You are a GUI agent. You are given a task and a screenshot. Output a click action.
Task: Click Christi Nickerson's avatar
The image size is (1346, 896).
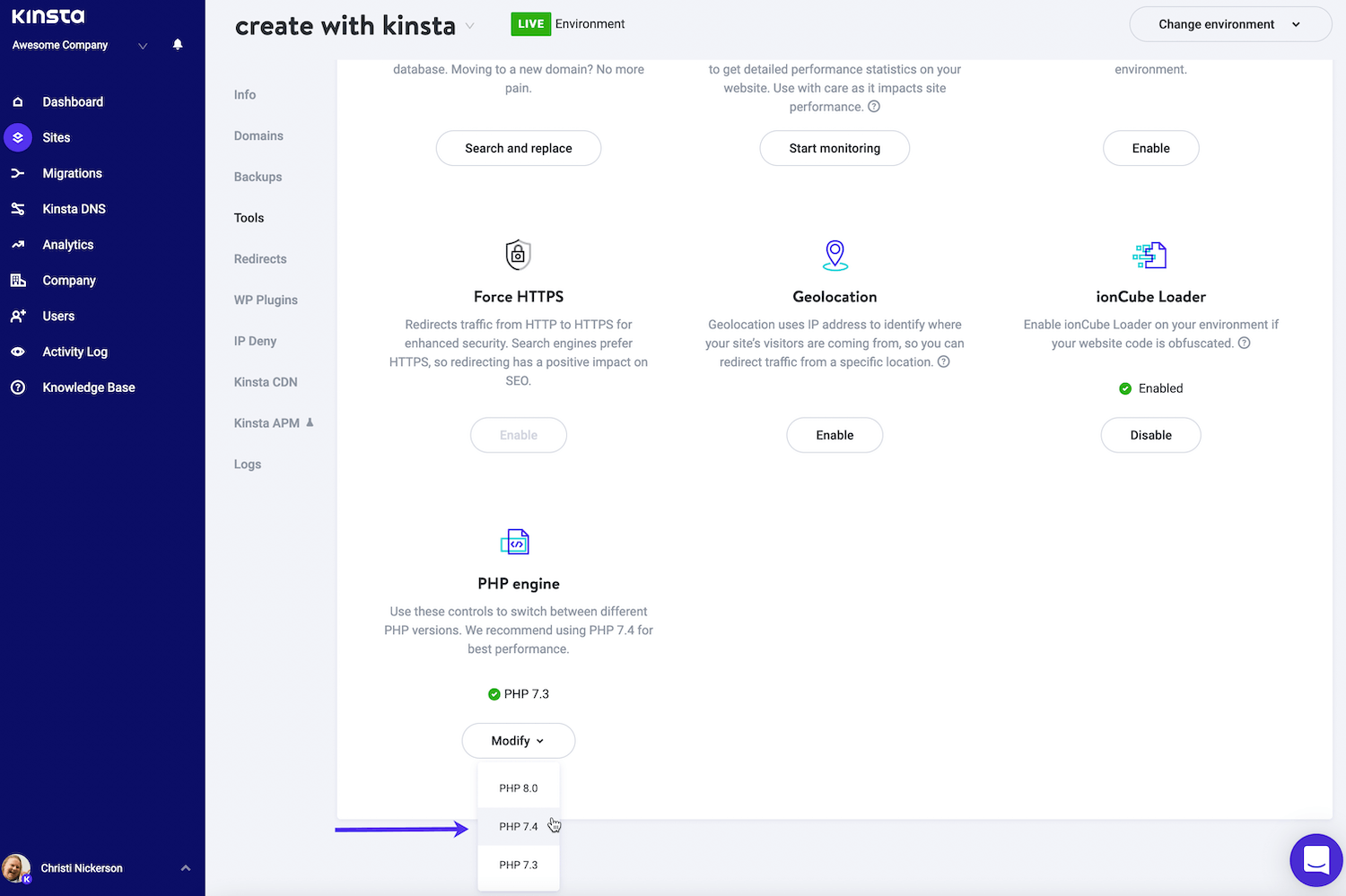click(16, 868)
